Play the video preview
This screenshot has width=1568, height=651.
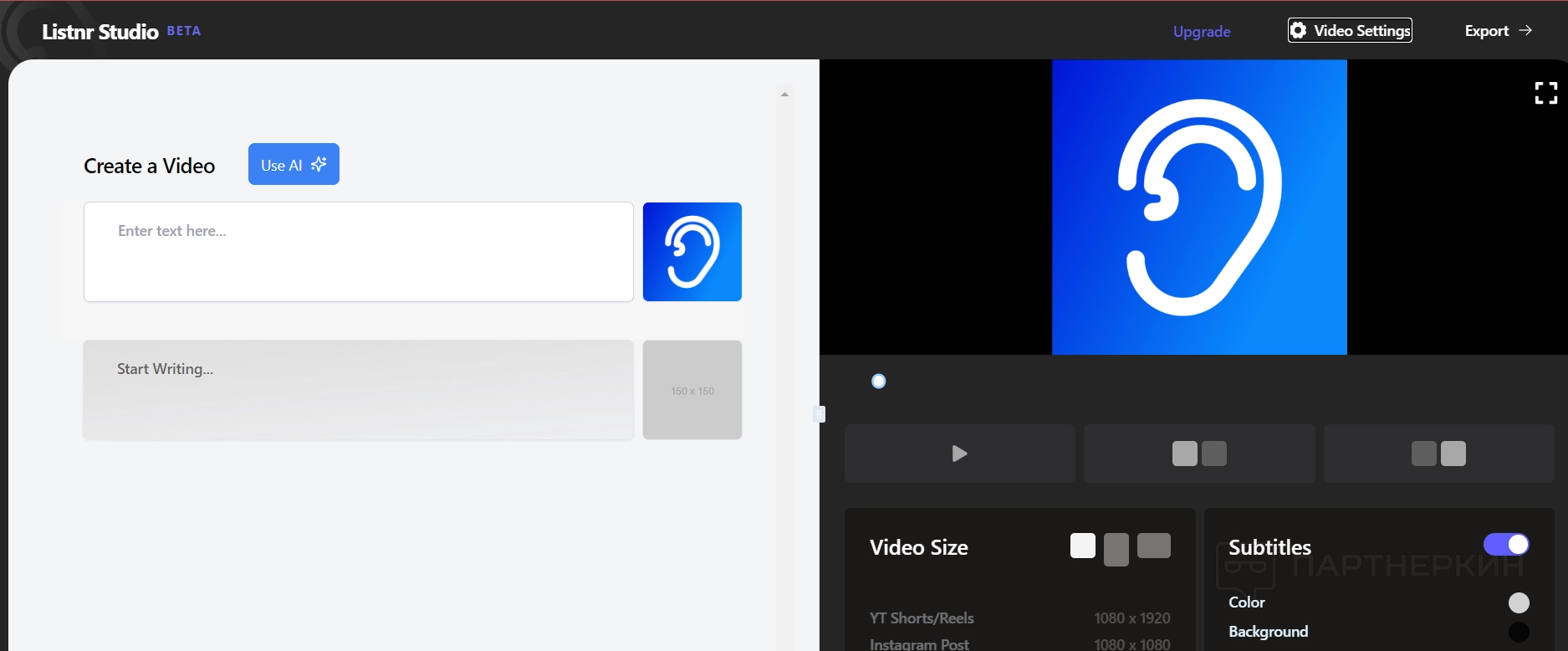pos(959,454)
